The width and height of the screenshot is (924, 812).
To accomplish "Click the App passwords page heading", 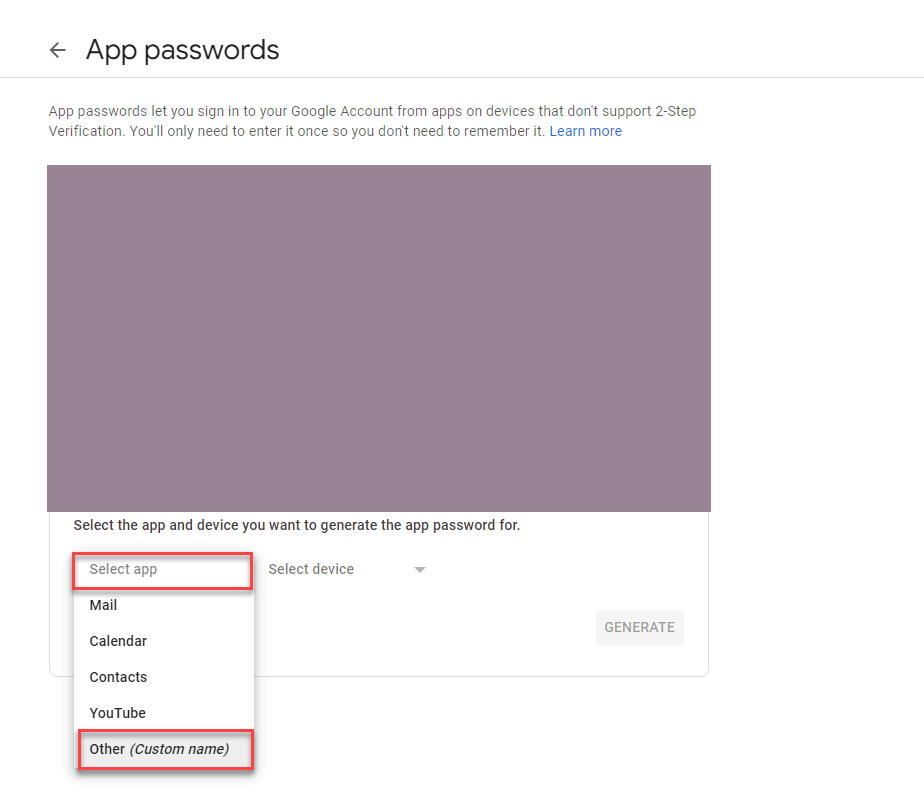I will (182, 50).
